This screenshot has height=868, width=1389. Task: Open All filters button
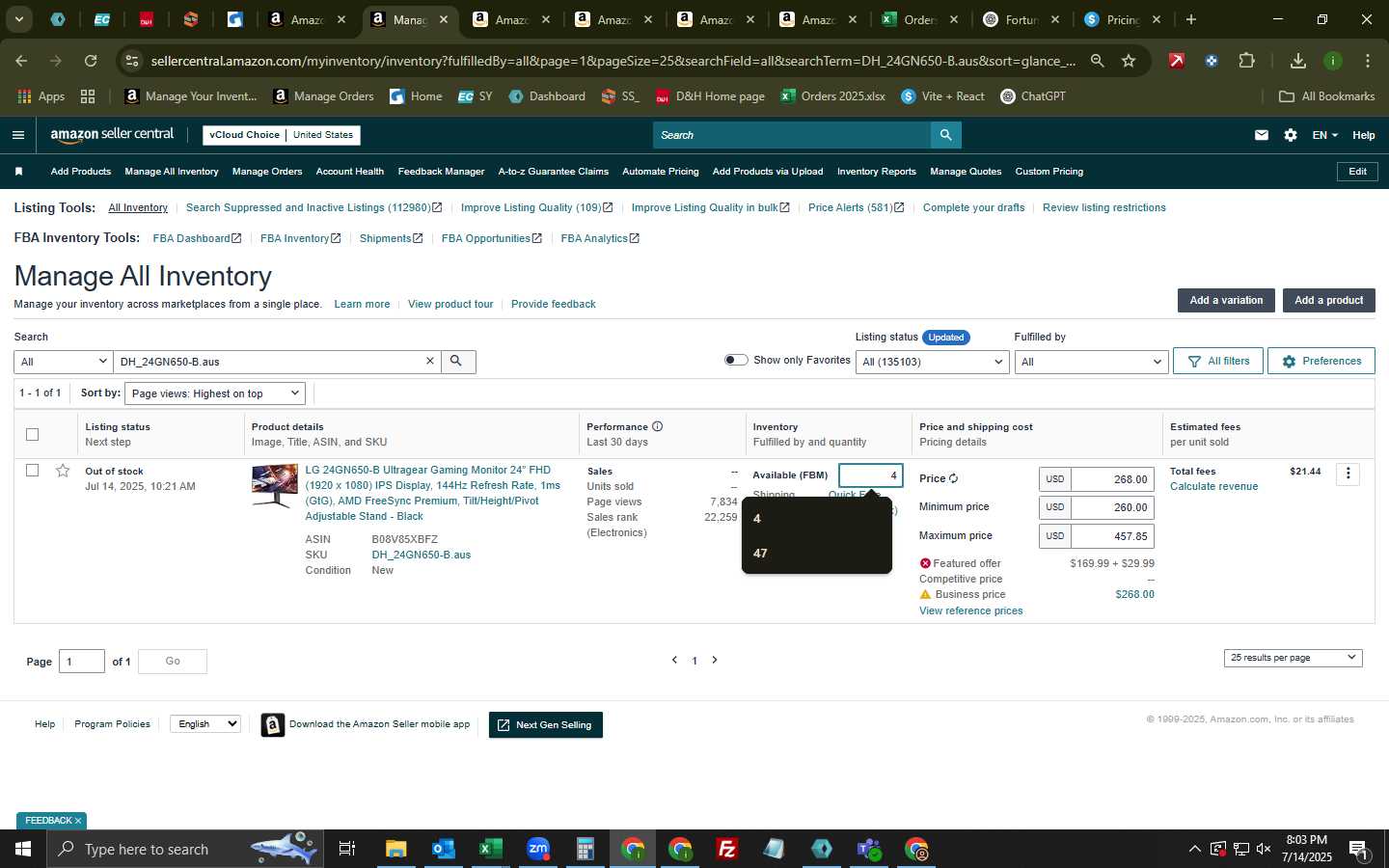1218,361
